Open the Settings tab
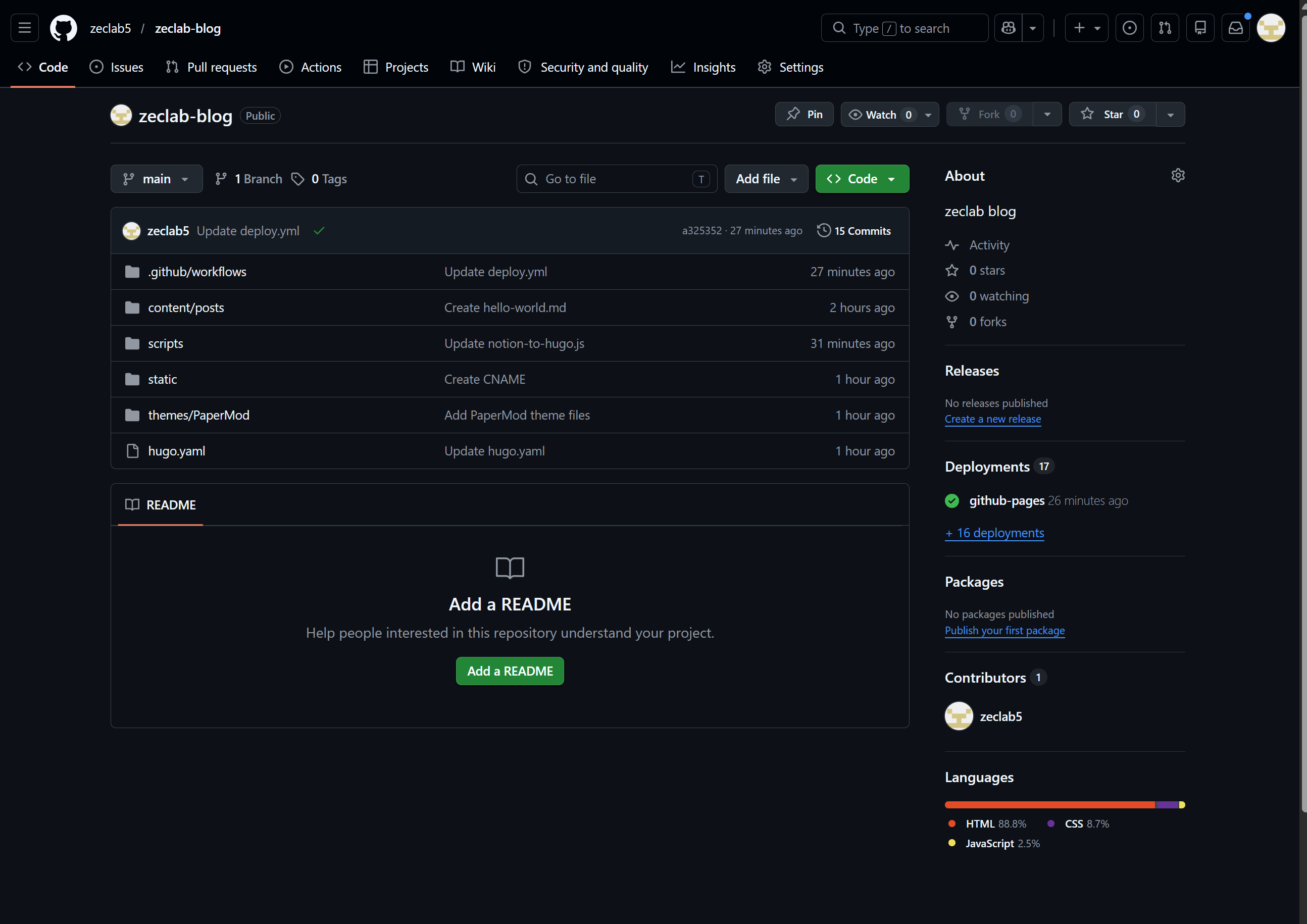Screen dimensions: 1307x924 point(790,67)
